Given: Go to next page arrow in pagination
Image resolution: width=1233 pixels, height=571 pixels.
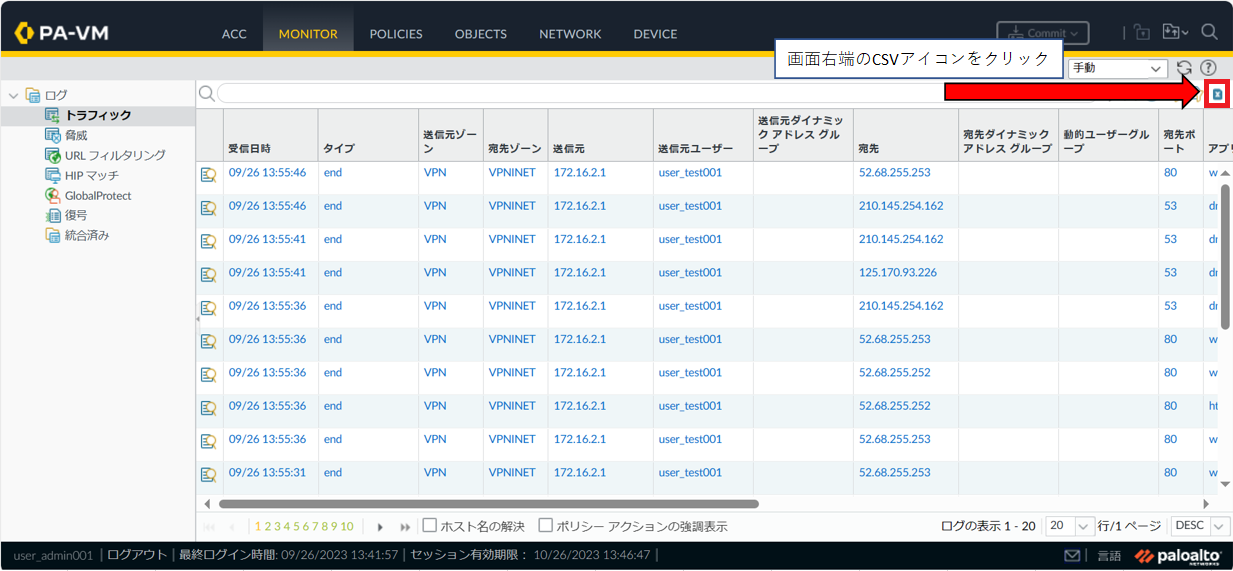Looking at the screenshot, I should [x=380, y=527].
